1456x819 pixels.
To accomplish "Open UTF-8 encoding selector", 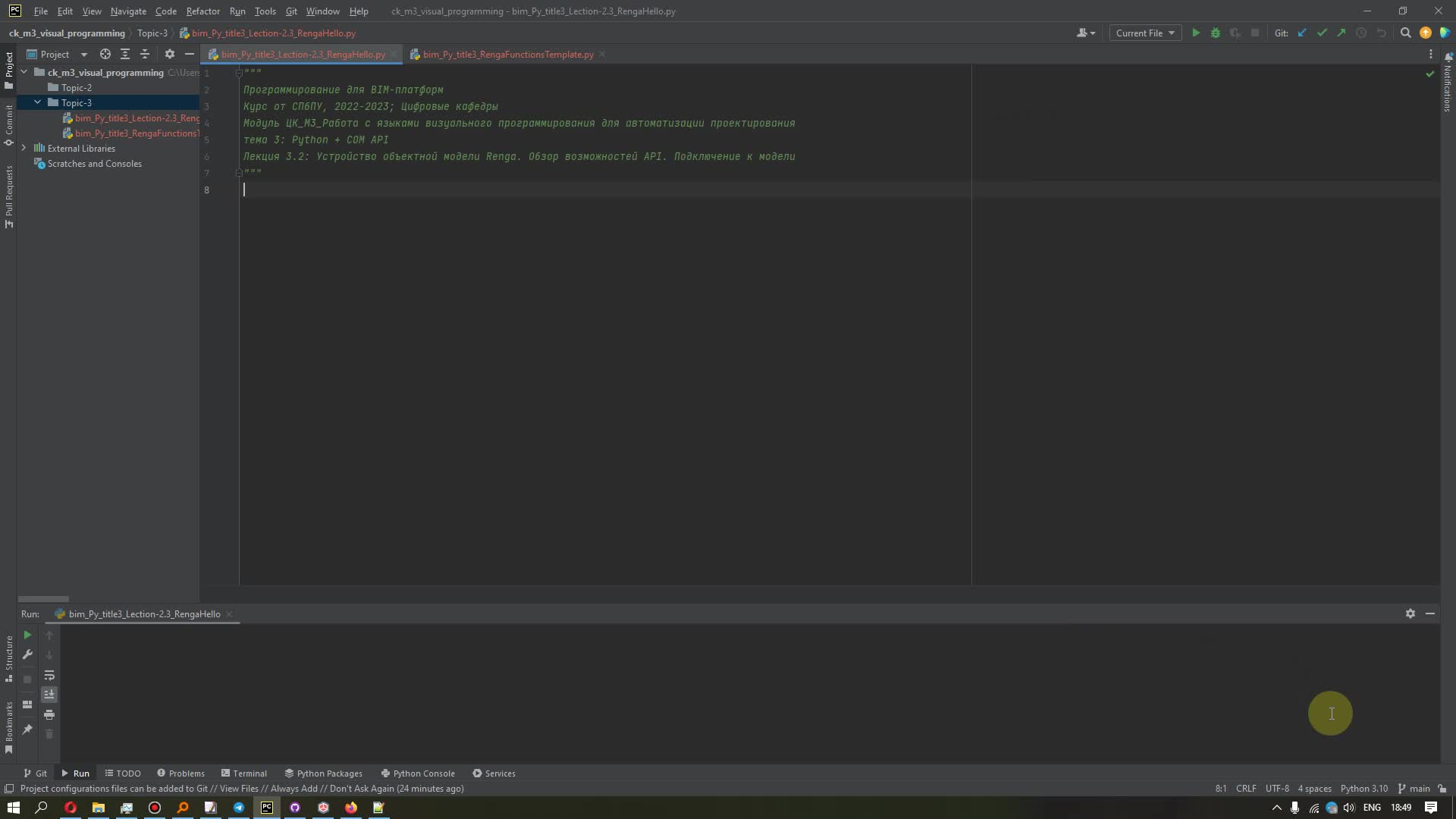I will click(x=1277, y=789).
